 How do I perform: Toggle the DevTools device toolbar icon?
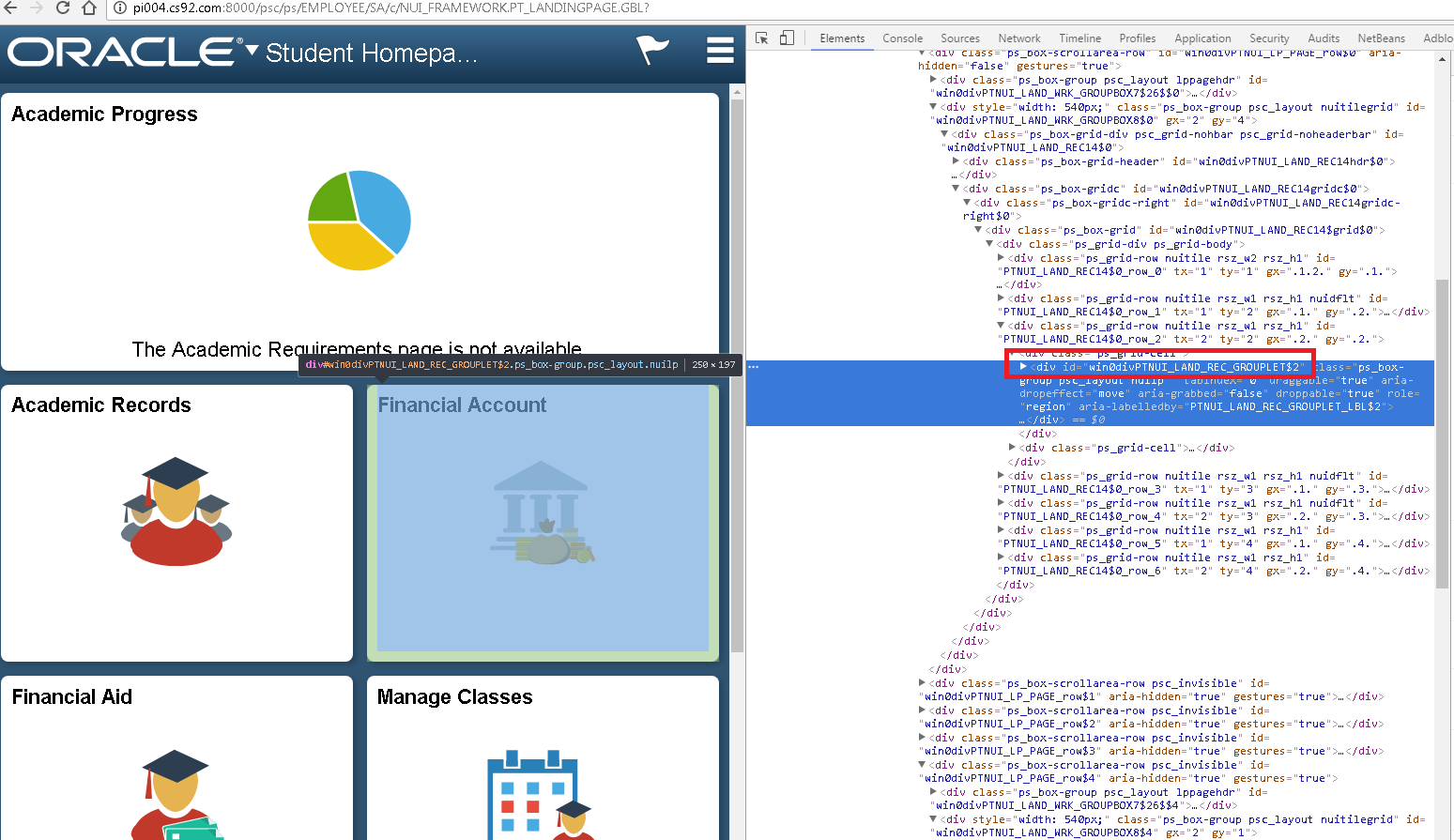[787, 38]
